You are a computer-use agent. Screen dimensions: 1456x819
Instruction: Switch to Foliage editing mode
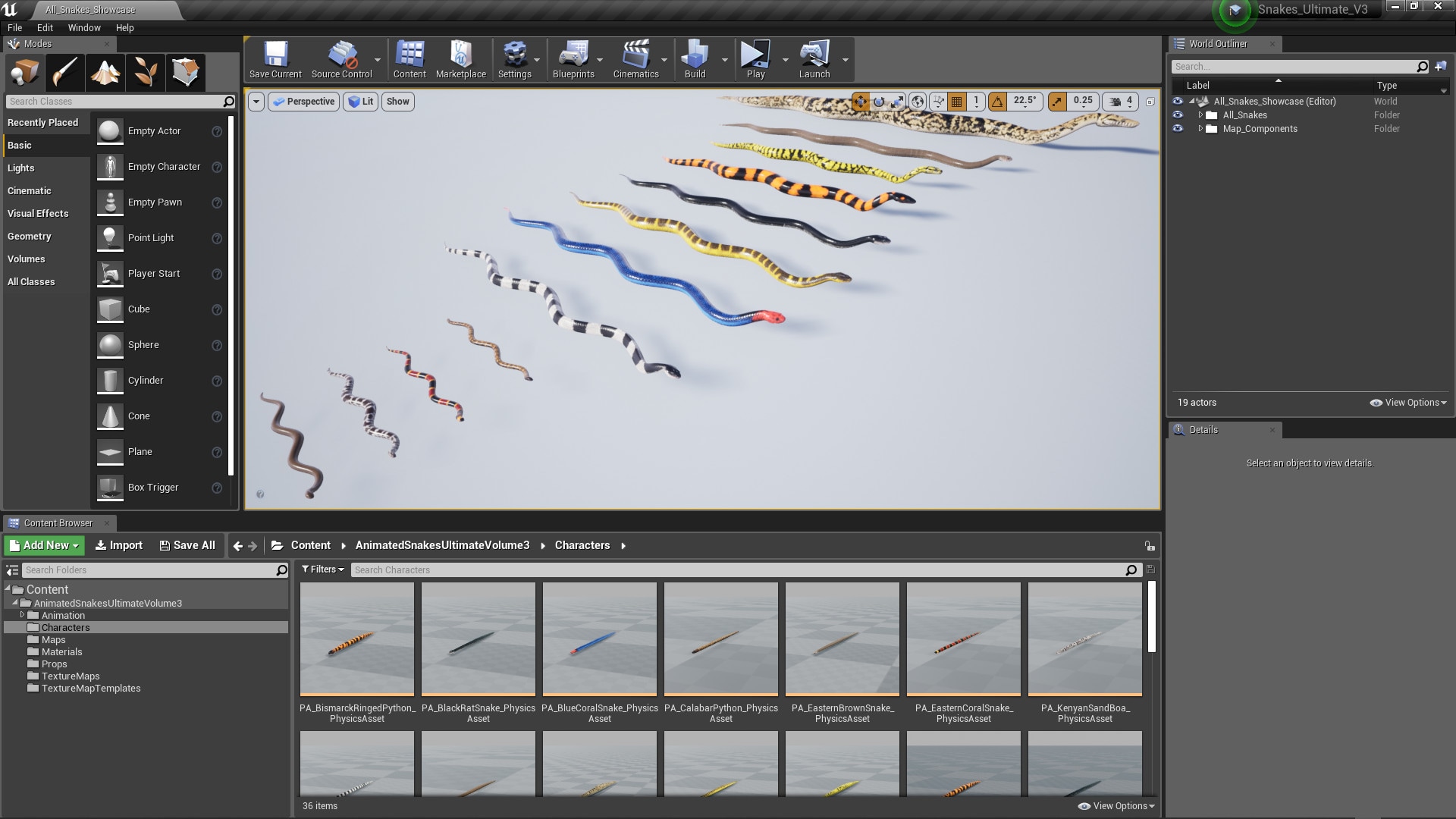146,72
